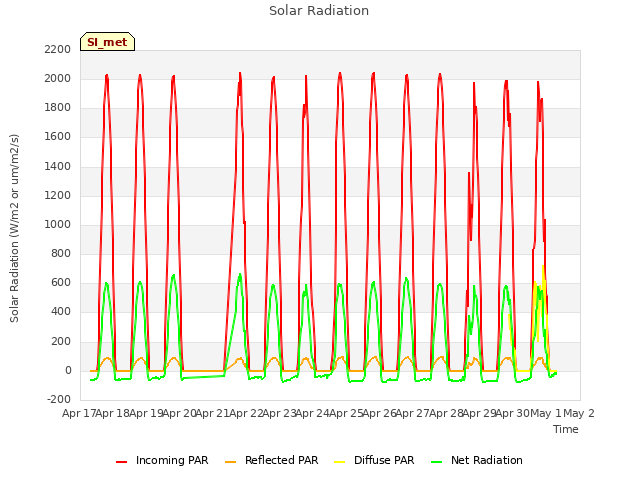Click the 1800 y-axis tick label
640x480 pixels.
pos(58,108)
